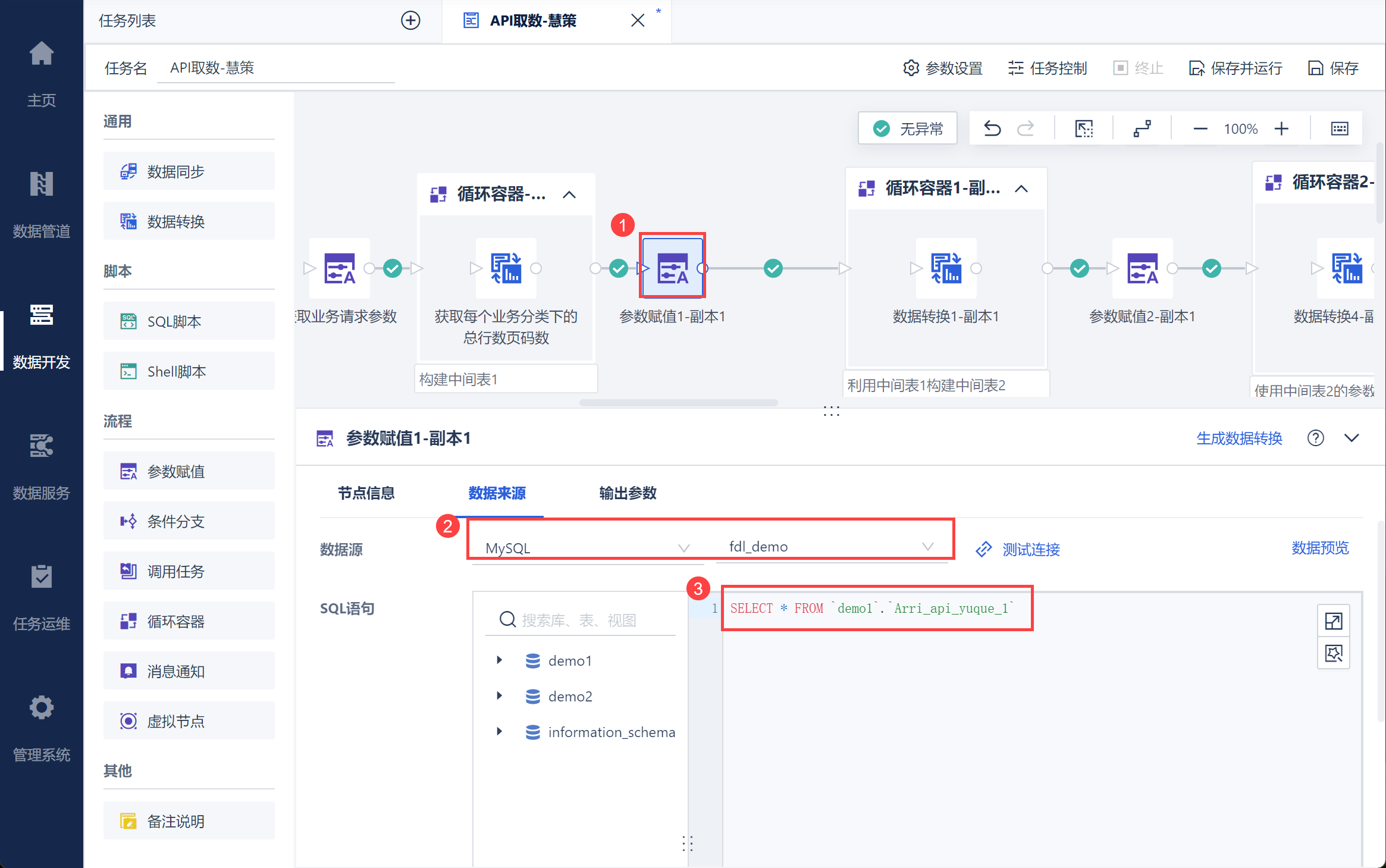1386x868 pixels.
Task: Zoom out with the minus icon
Action: (x=1200, y=129)
